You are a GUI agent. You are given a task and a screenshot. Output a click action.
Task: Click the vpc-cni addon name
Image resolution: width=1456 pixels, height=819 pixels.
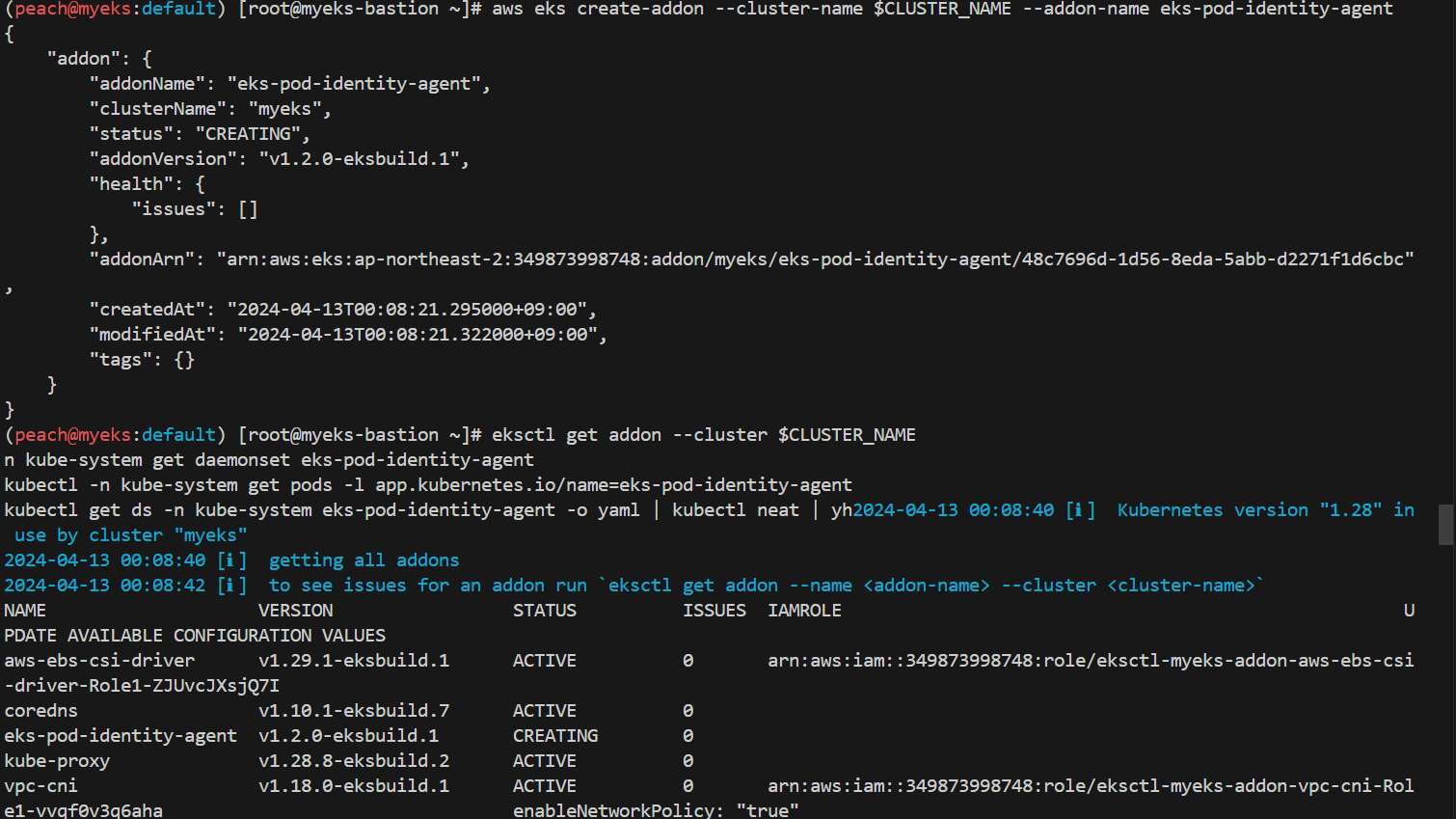click(x=40, y=786)
